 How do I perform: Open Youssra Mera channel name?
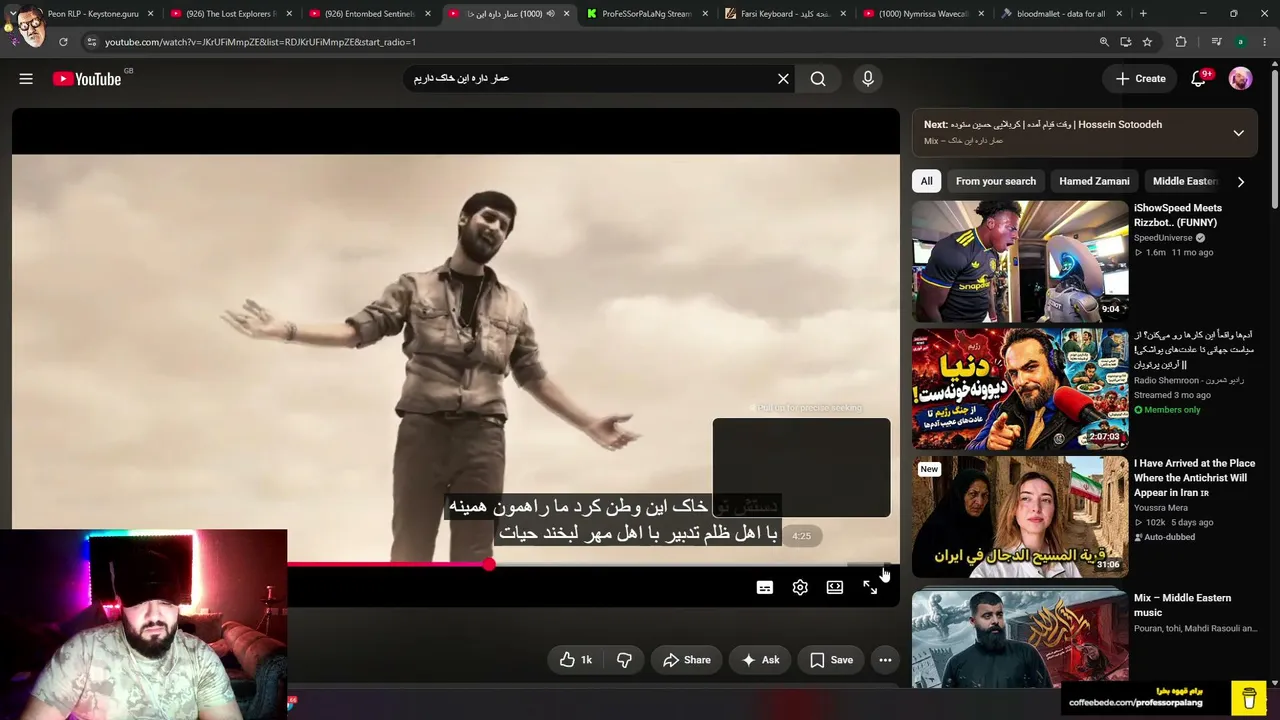pos(1161,508)
